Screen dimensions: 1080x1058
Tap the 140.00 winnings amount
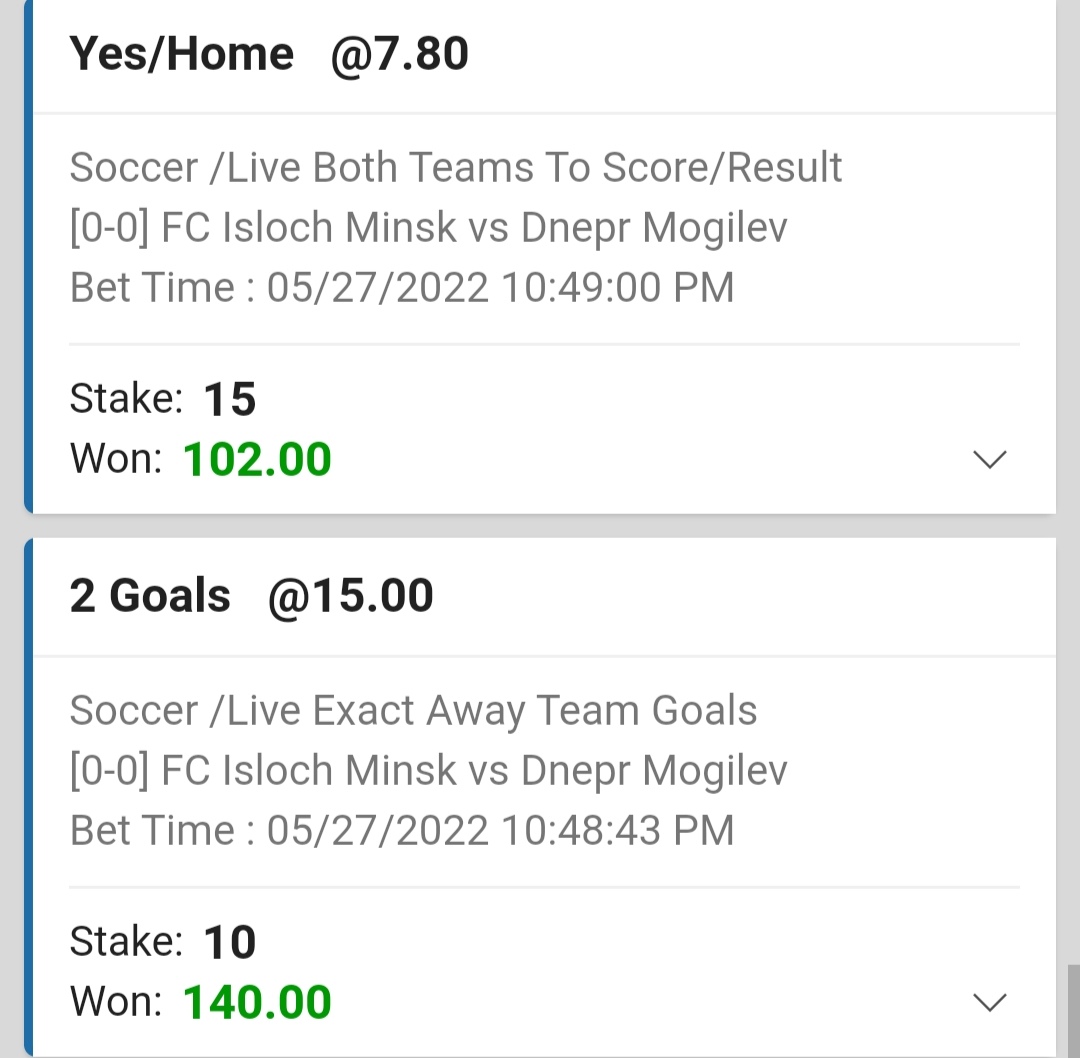(x=257, y=1003)
